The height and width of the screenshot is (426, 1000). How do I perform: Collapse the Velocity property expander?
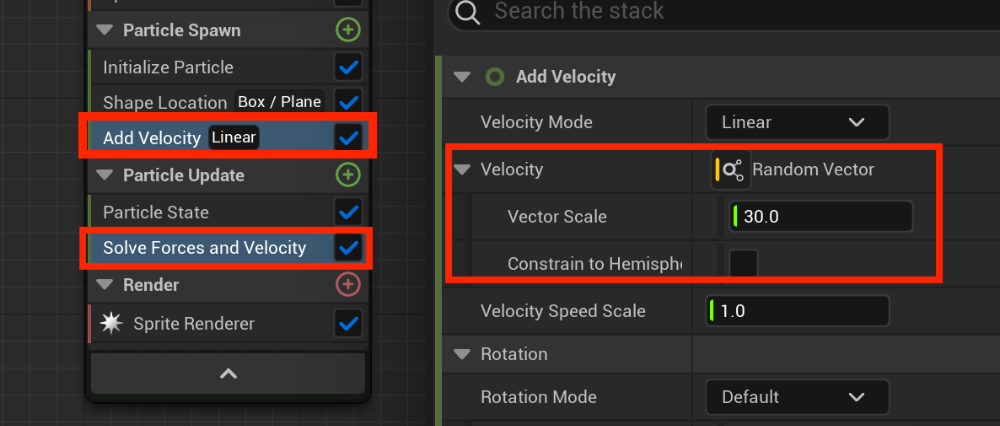pyautogui.click(x=461, y=170)
